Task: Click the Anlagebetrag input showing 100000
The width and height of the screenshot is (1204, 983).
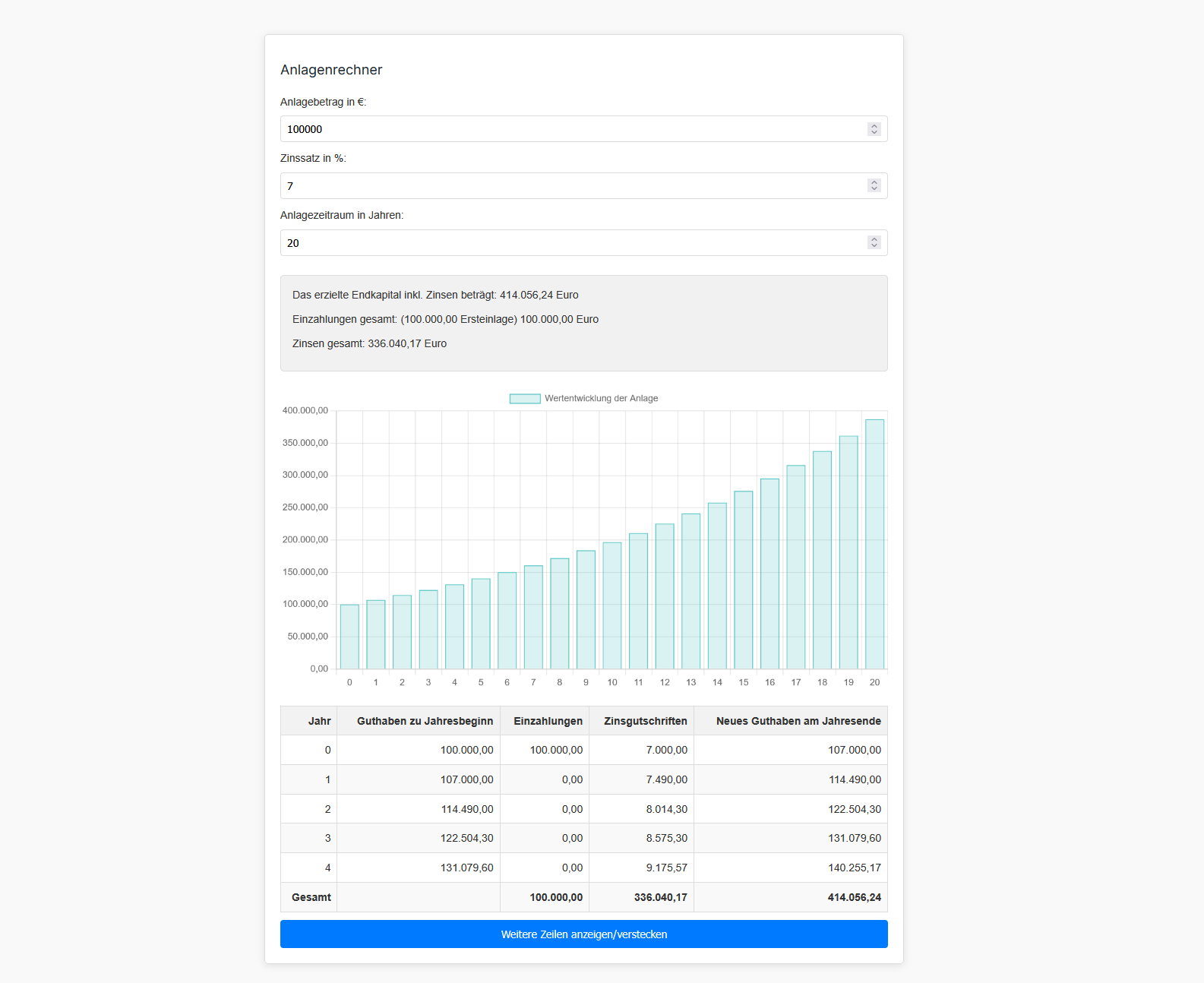Action: (x=570, y=129)
